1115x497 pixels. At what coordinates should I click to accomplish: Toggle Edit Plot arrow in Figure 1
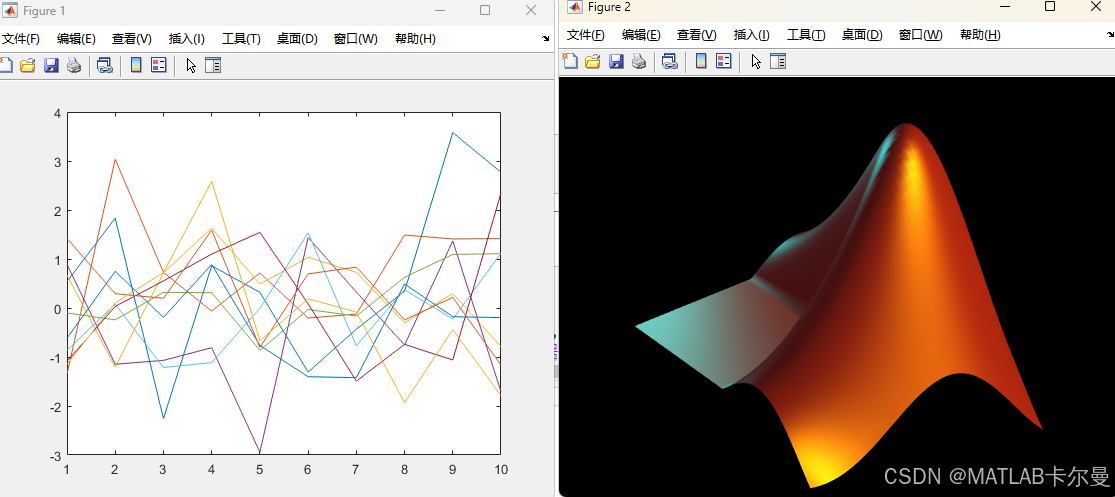[x=191, y=66]
